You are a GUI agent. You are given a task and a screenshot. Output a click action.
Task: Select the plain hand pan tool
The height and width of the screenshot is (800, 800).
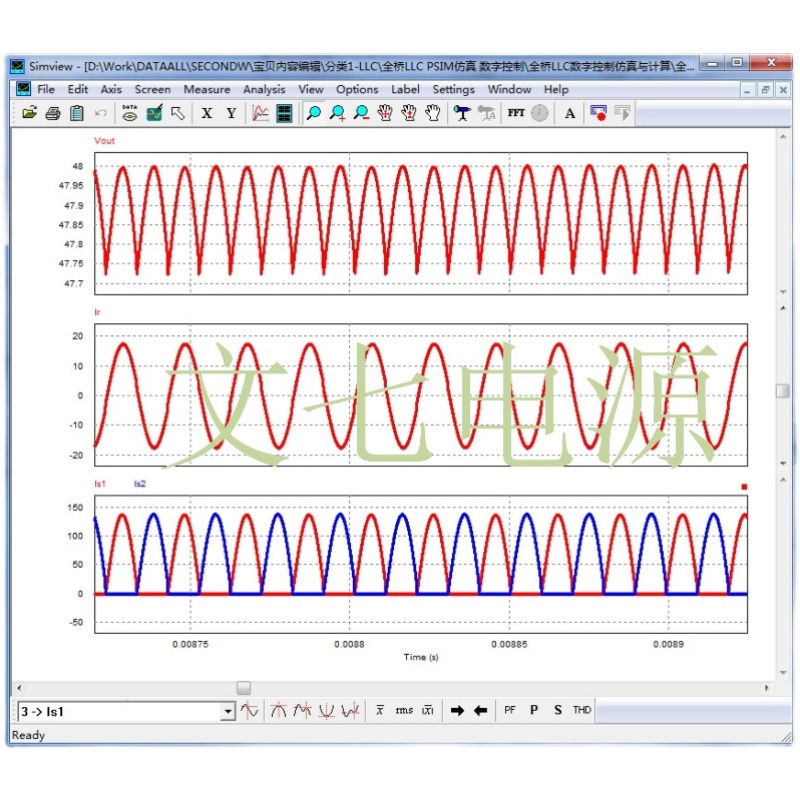433,113
